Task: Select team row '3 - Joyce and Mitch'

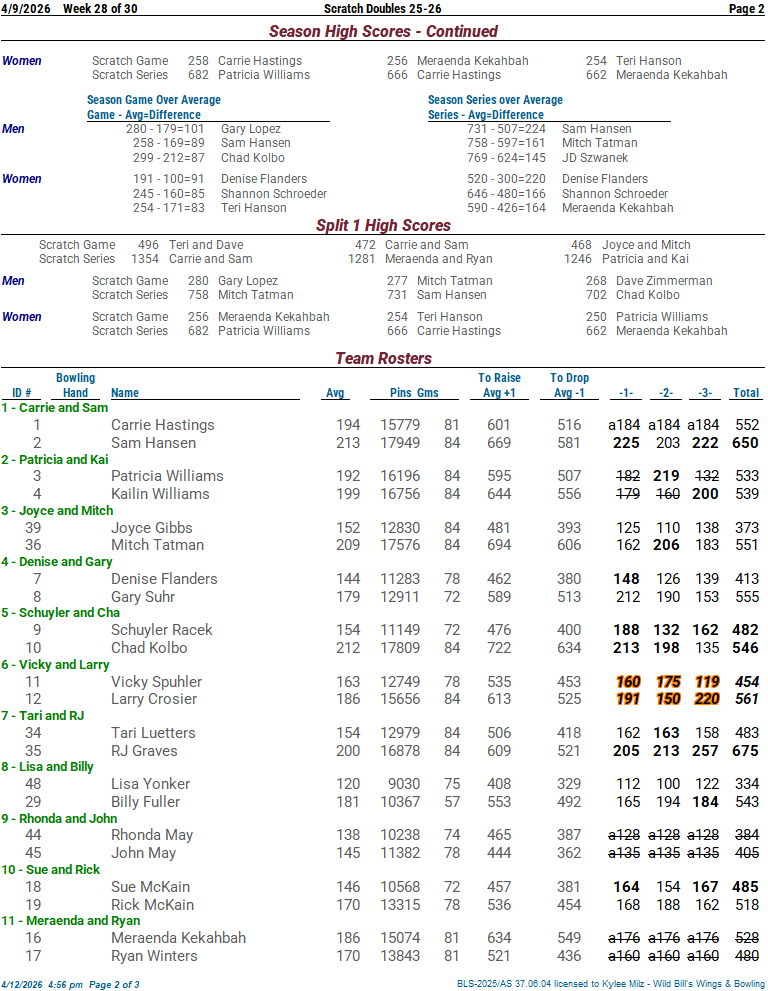Action: tap(58, 511)
